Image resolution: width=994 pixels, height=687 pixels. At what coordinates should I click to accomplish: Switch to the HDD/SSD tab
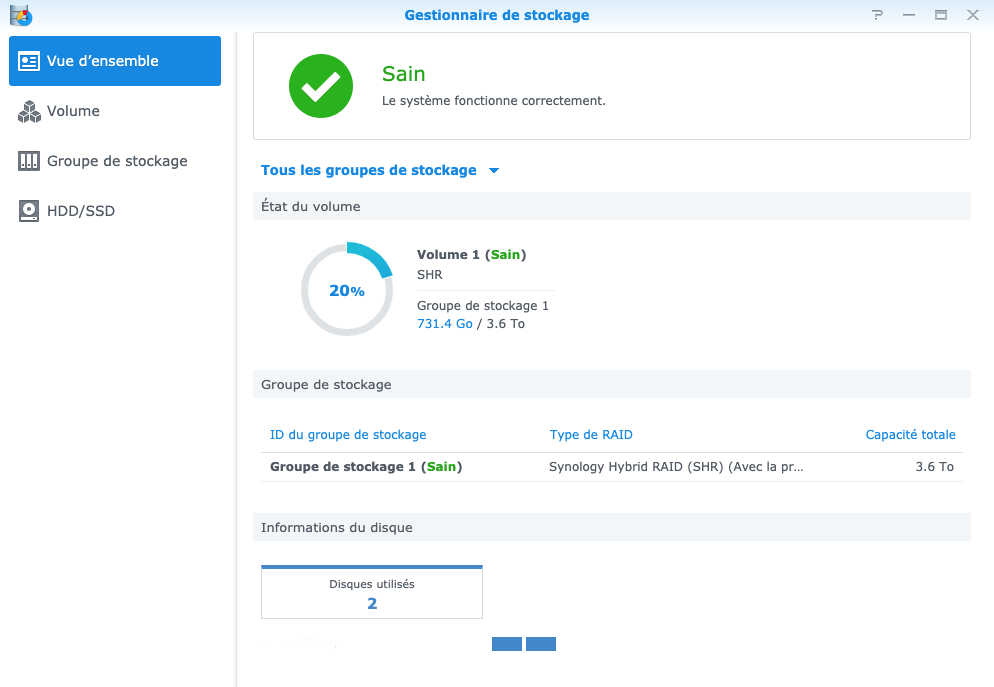pos(115,211)
